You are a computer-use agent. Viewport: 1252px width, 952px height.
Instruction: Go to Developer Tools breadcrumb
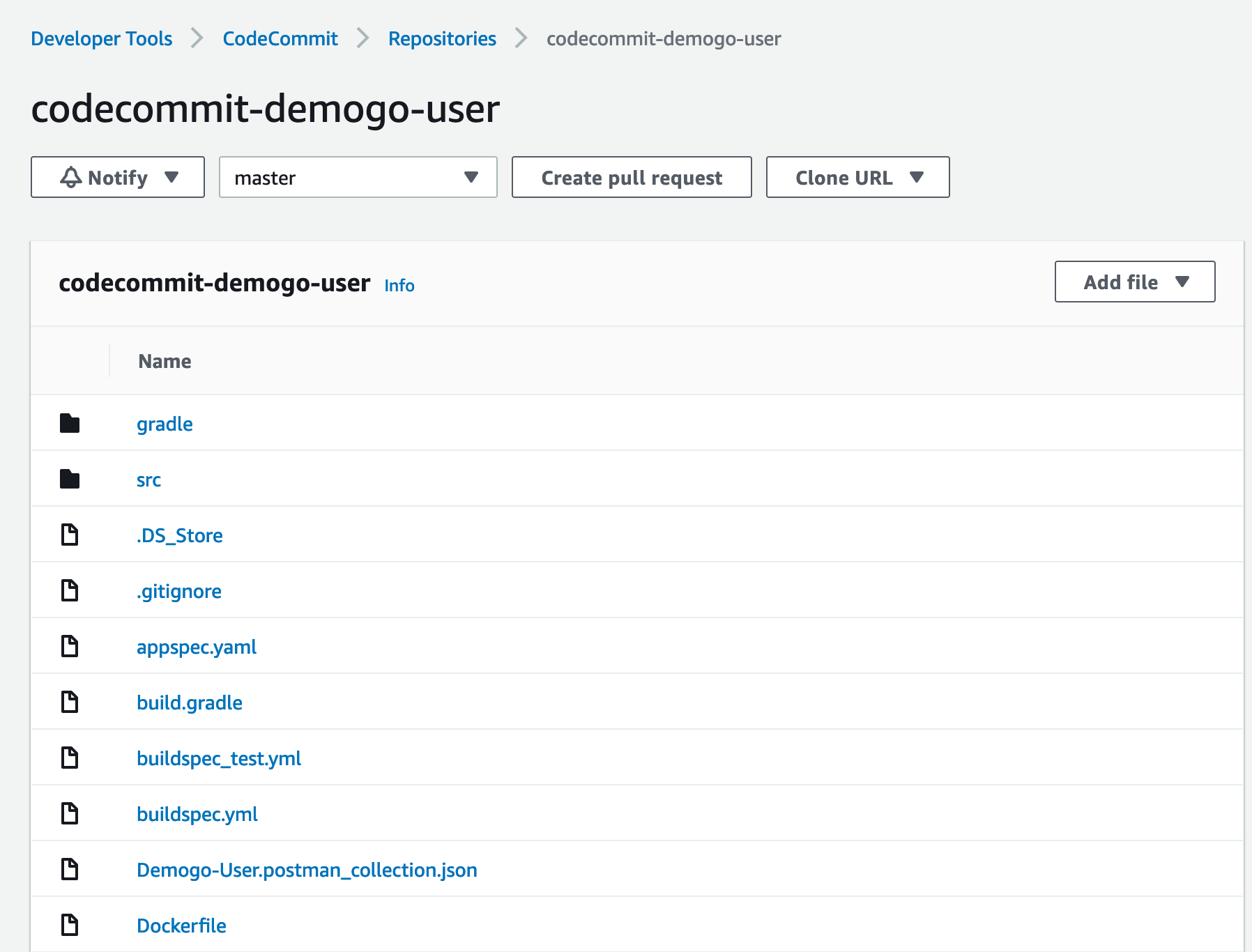coord(102,38)
